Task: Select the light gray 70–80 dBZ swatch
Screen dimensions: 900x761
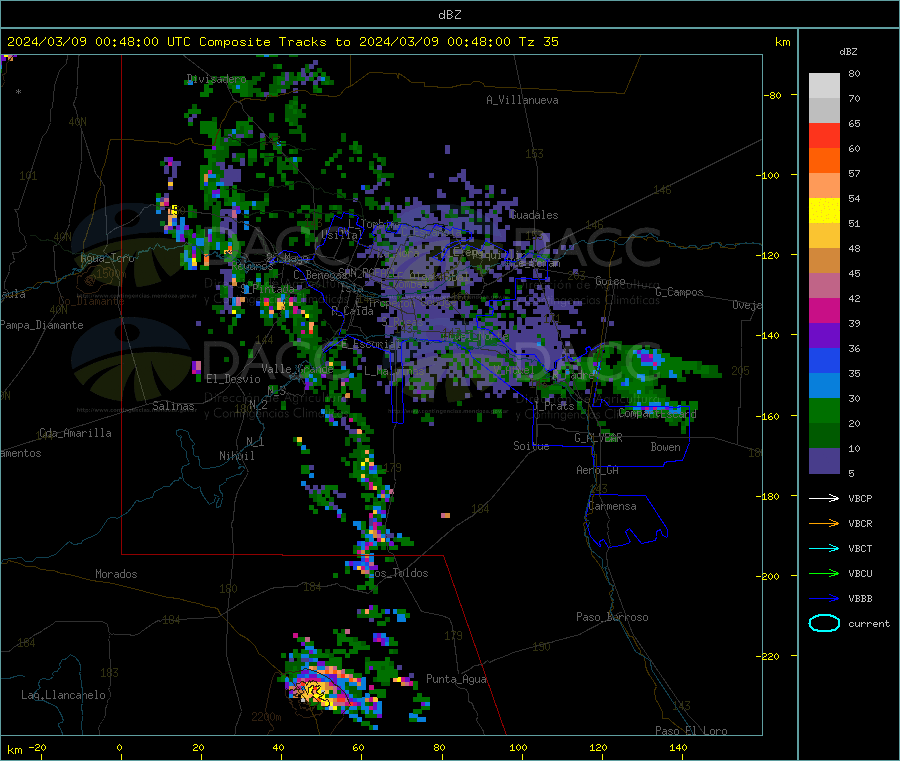Action: 824,86
